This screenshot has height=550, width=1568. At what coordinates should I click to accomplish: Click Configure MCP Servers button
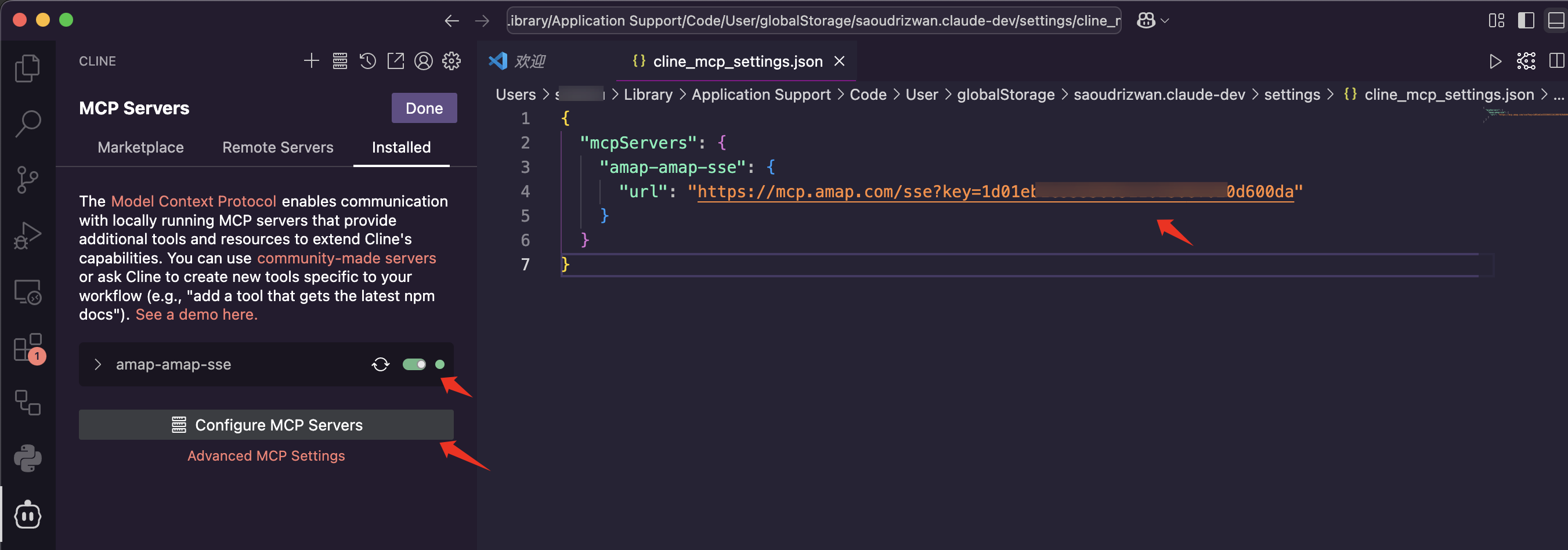266,425
